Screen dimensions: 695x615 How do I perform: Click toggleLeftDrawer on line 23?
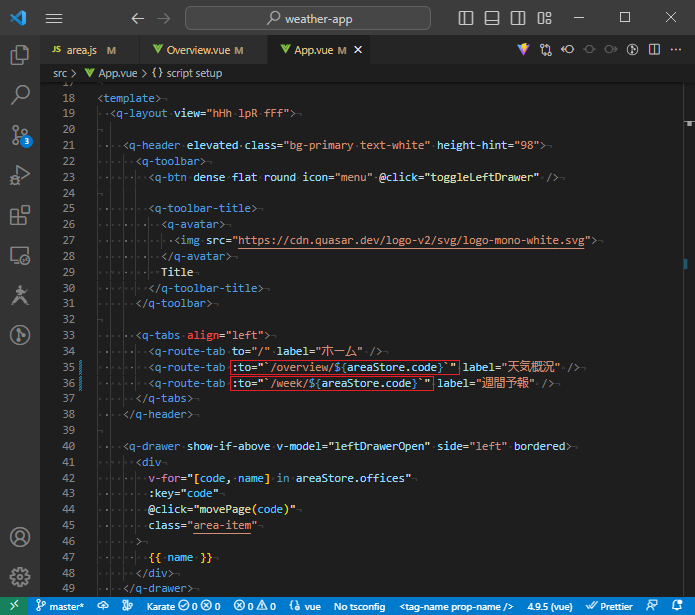coord(484,177)
